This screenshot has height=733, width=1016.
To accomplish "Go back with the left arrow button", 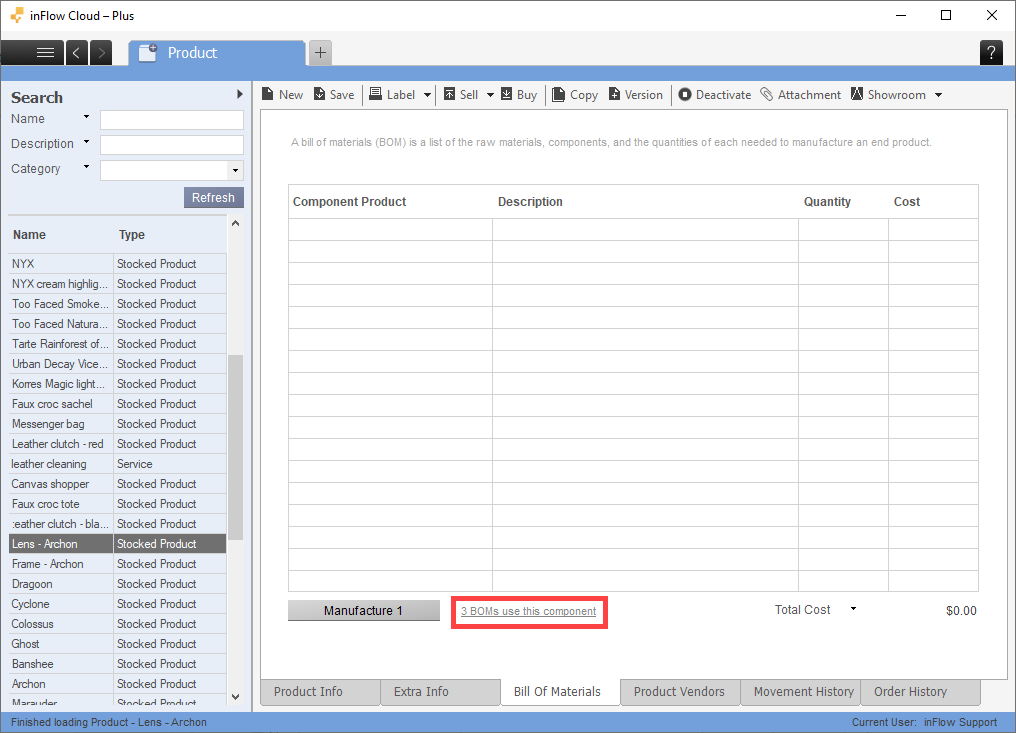I will pos(78,53).
